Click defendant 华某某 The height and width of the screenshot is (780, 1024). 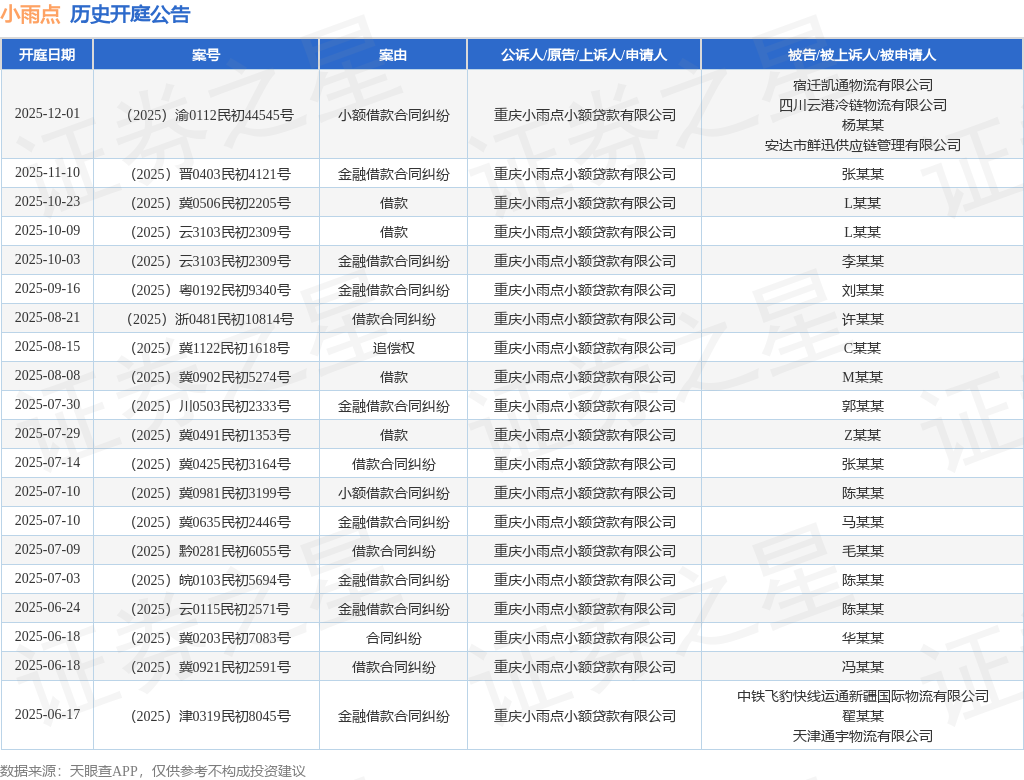[x=863, y=638]
